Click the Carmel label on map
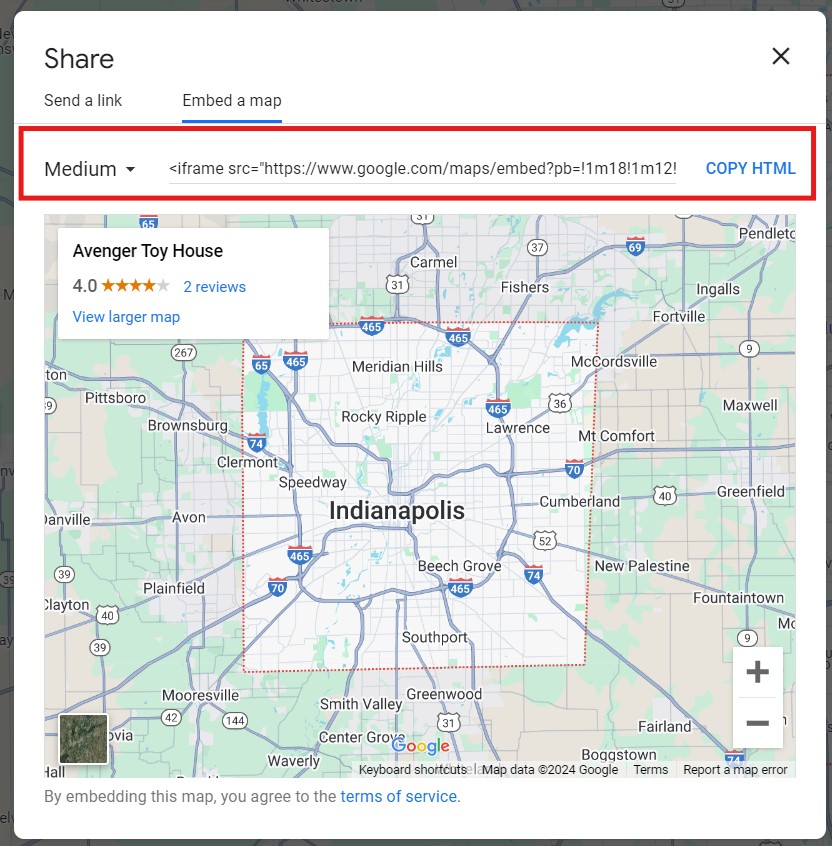 (x=433, y=262)
